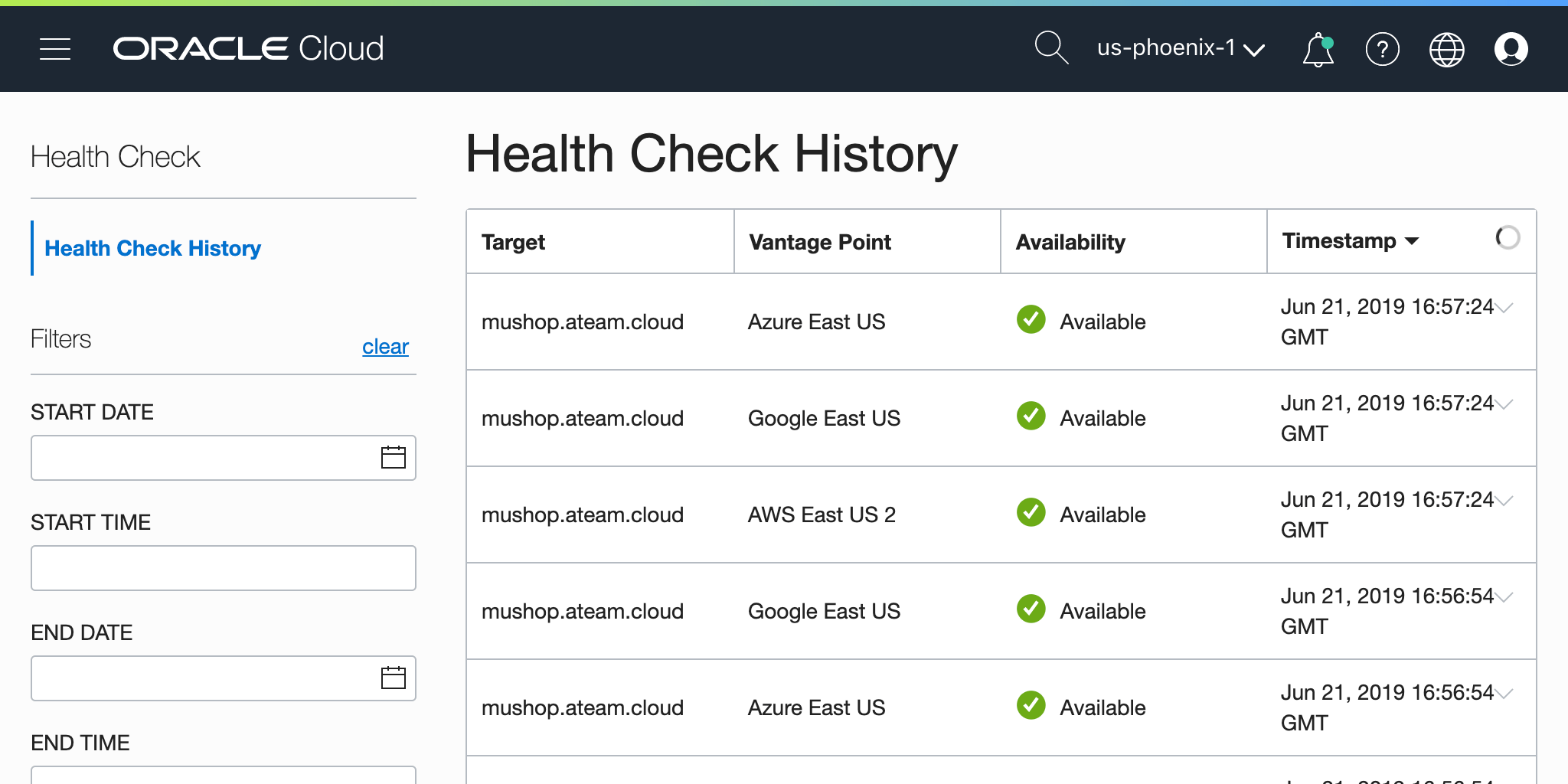Open End Date calendar picker icon
The width and height of the screenshot is (1568, 784).
[x=393, y=678]
